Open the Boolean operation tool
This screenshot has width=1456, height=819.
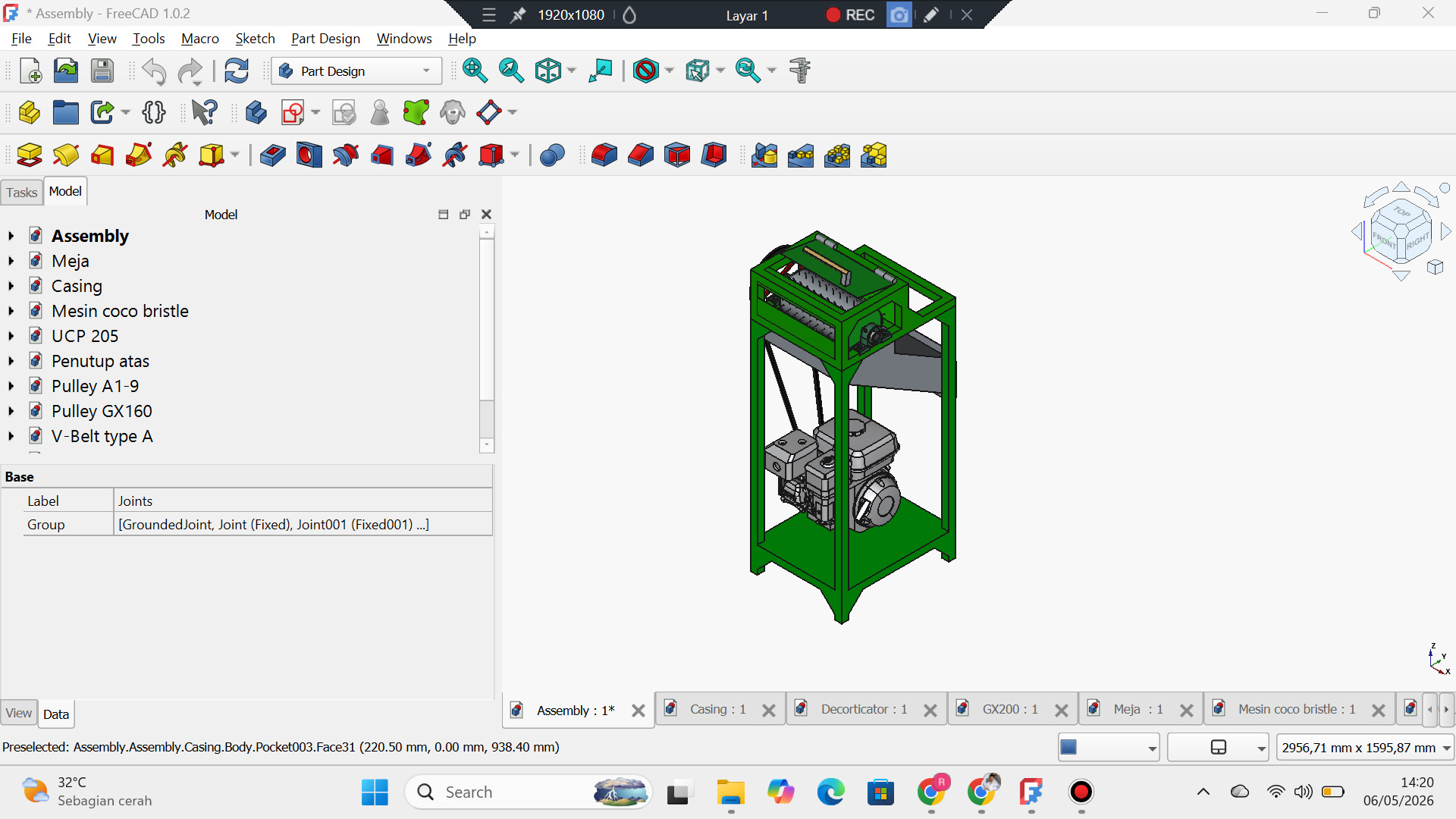pos(552,155)
